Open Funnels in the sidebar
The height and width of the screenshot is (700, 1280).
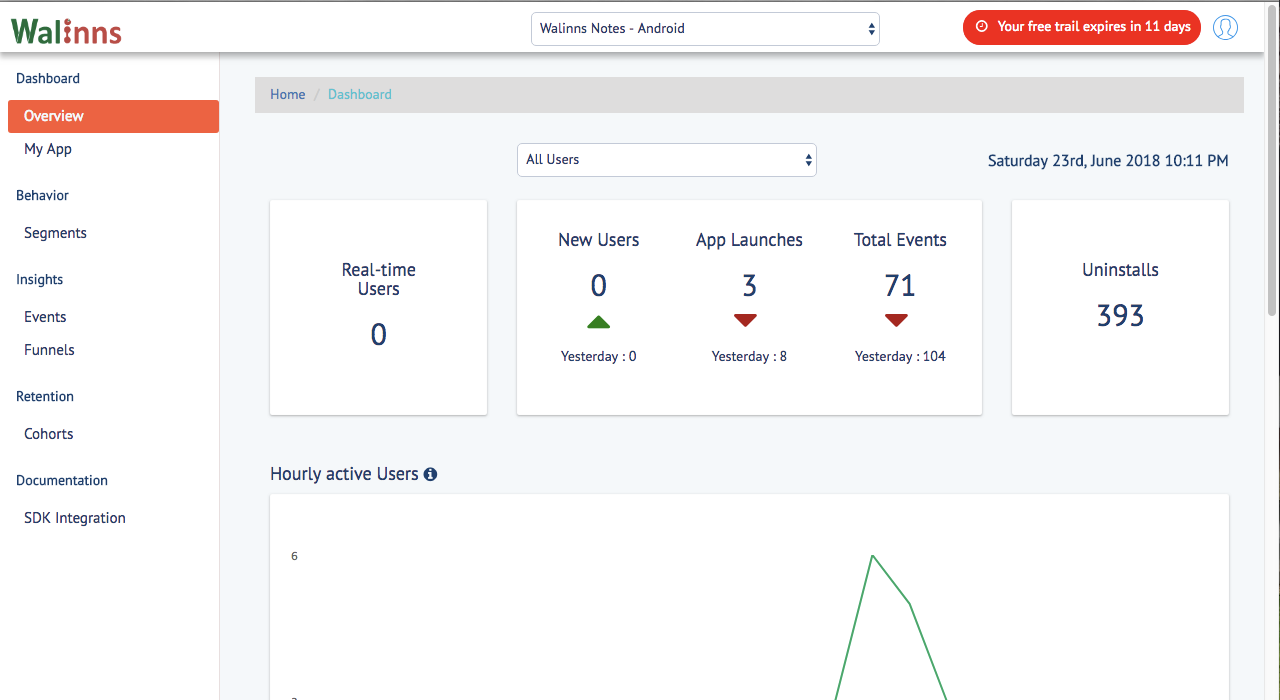pos(49,350)
